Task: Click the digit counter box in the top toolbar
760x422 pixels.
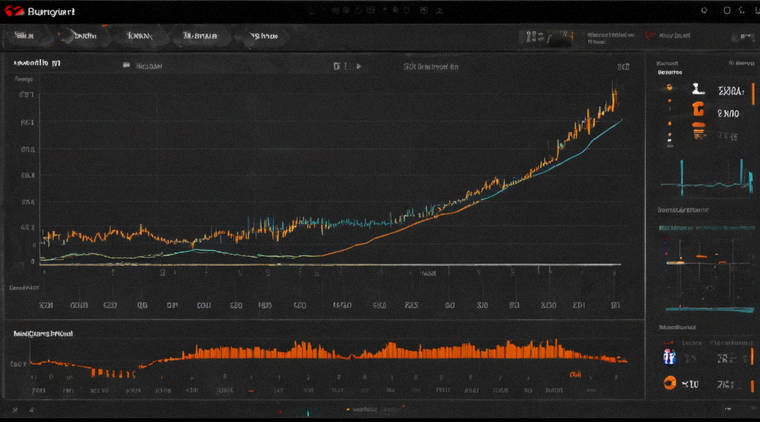Action: [x=546, y=37]
